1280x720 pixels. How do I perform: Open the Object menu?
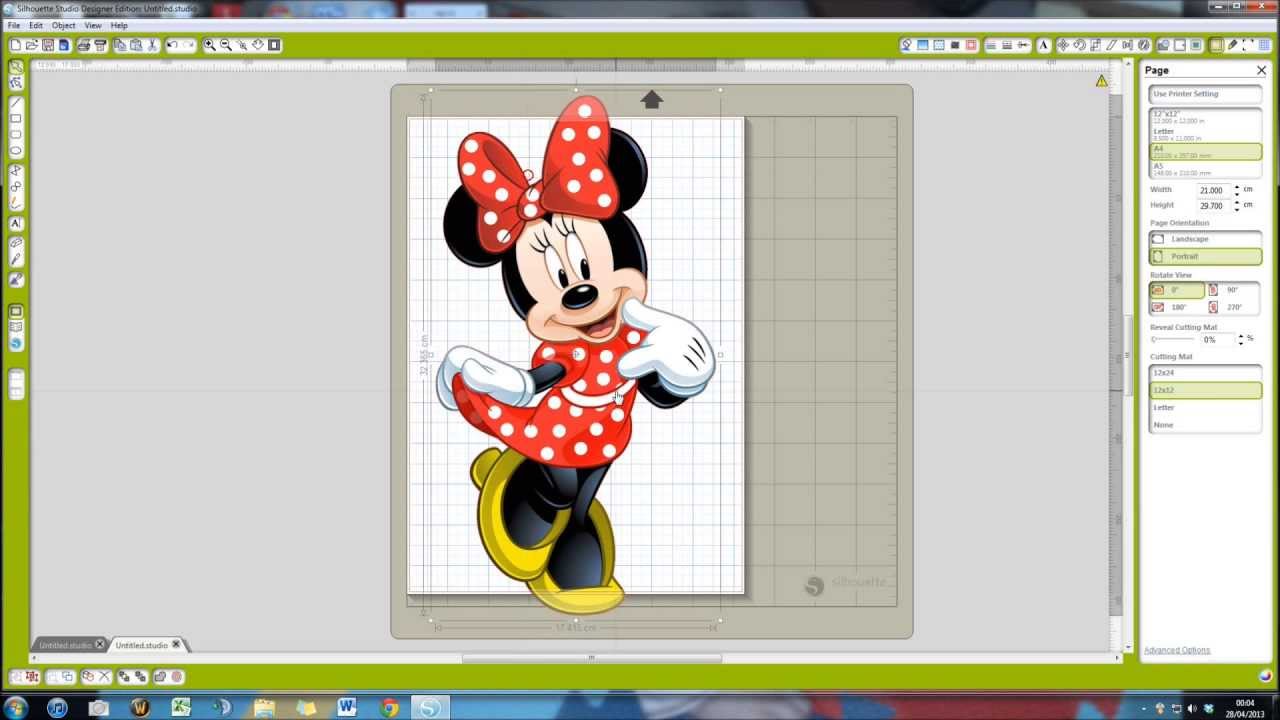(x=63, y=25)
